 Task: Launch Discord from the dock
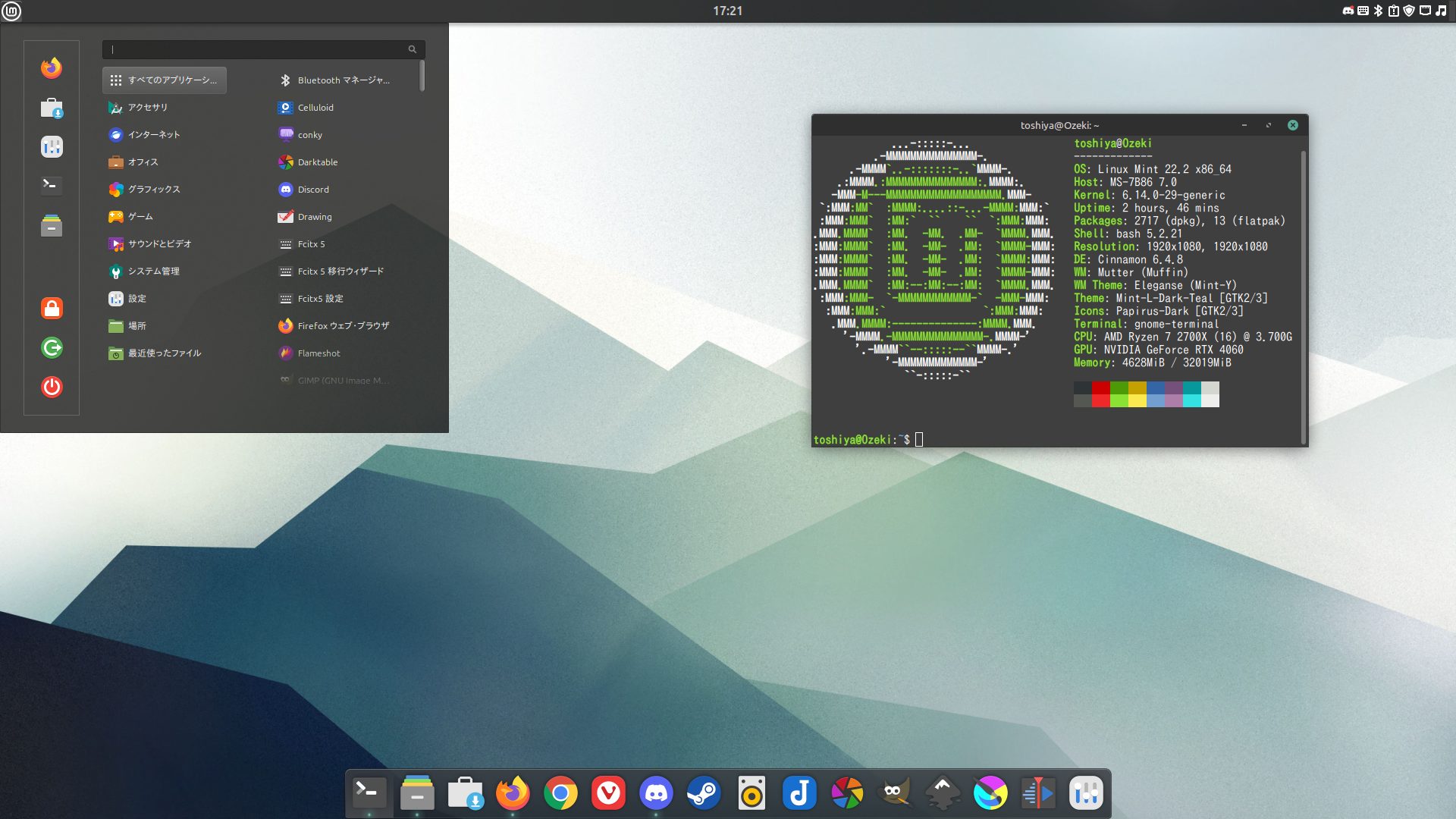pos(656,793)
